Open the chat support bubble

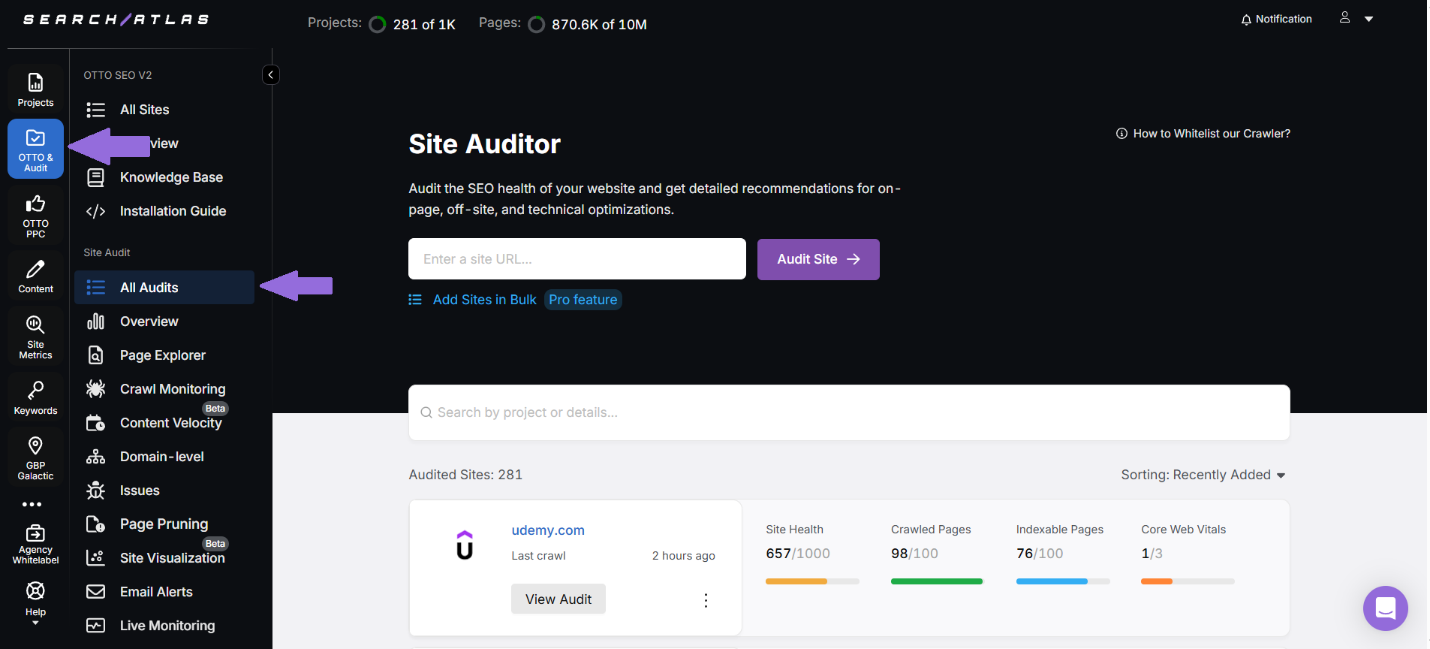[1385, 608]
